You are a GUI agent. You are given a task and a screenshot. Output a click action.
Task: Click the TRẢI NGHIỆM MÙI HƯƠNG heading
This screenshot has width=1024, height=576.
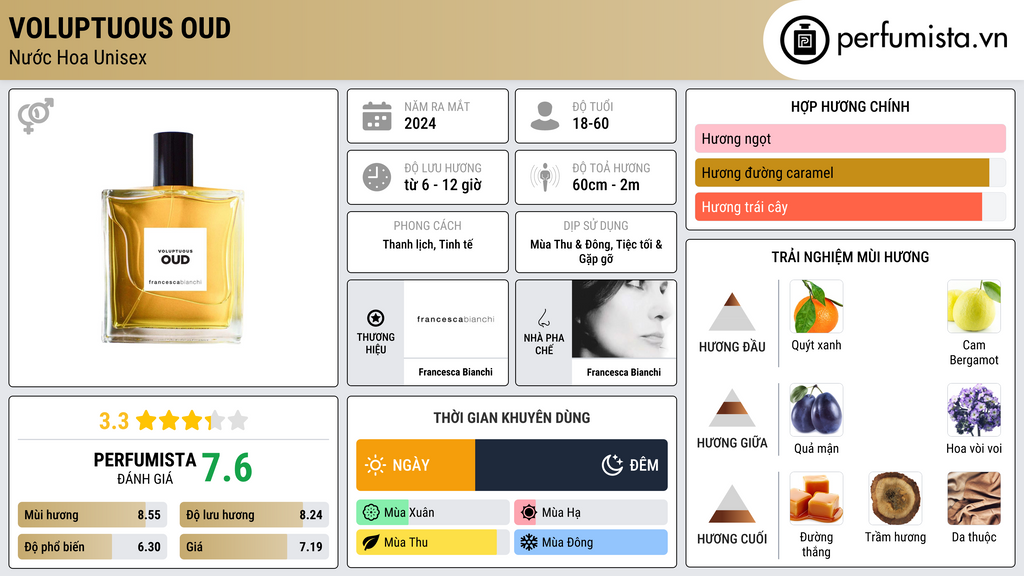850,257
